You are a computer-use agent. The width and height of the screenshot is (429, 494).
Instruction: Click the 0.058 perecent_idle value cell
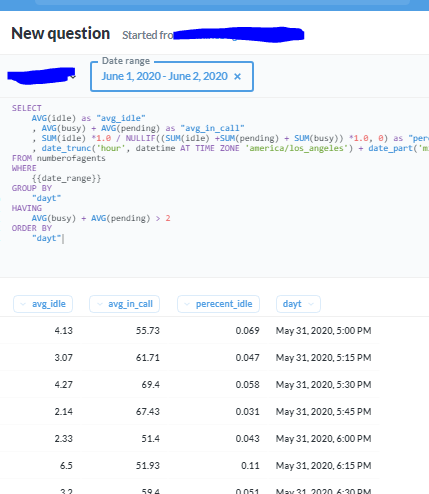(x=247, y=385)
